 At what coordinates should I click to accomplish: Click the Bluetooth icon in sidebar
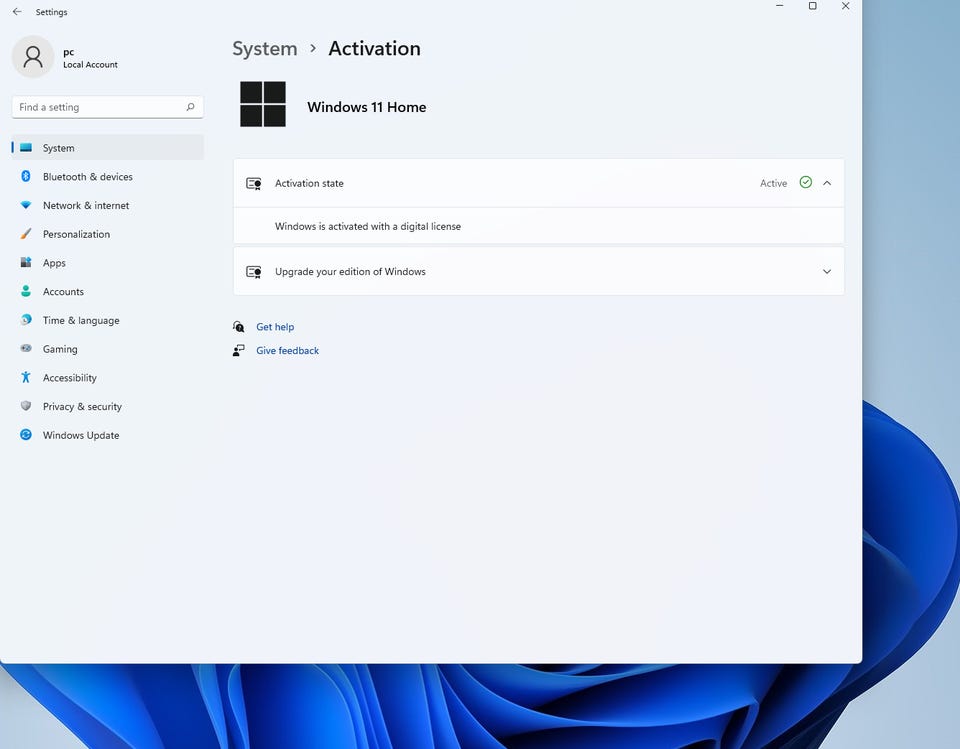[x=26, y=176]
